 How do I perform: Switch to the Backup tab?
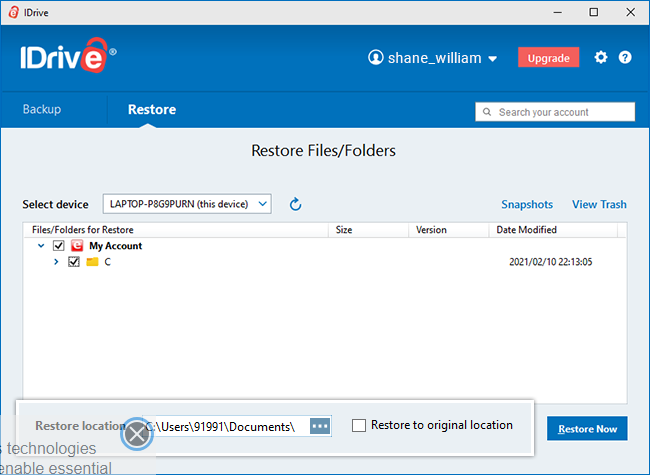42,109
